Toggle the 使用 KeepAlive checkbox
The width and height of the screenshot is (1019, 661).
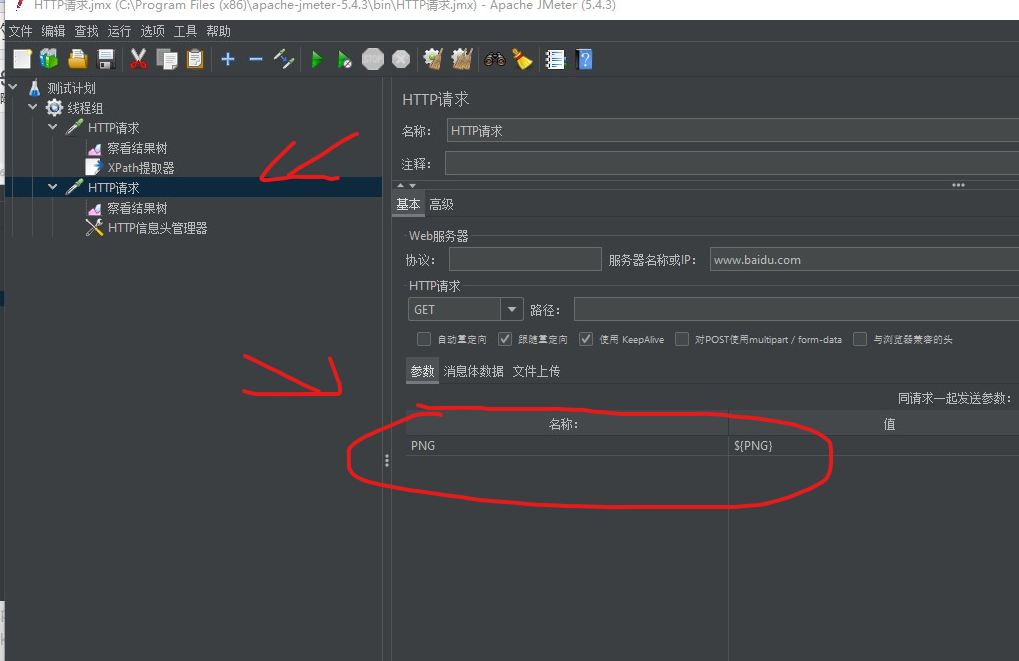coord(586,339)
